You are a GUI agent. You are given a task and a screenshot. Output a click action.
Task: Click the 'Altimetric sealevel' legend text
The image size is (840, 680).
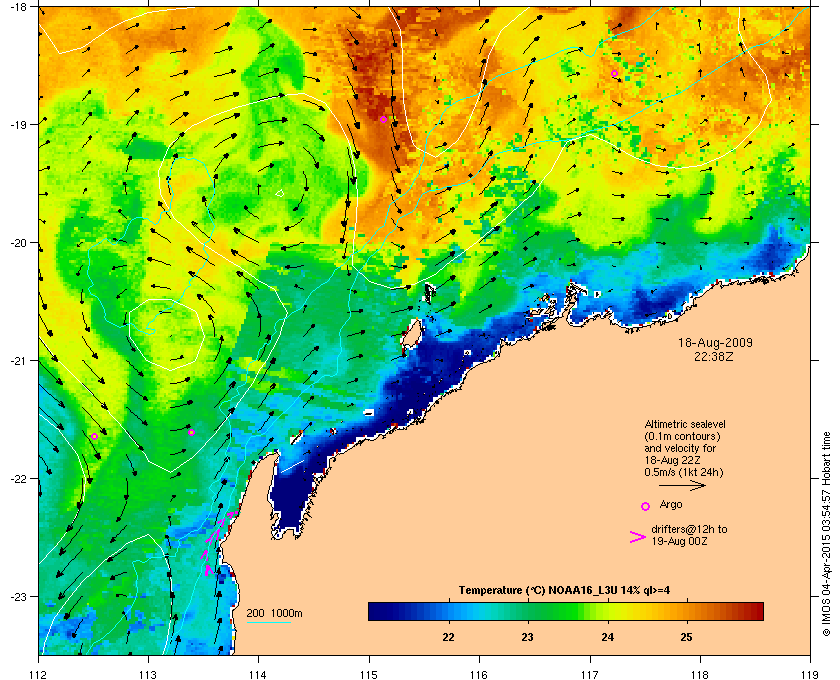[685, 424]
